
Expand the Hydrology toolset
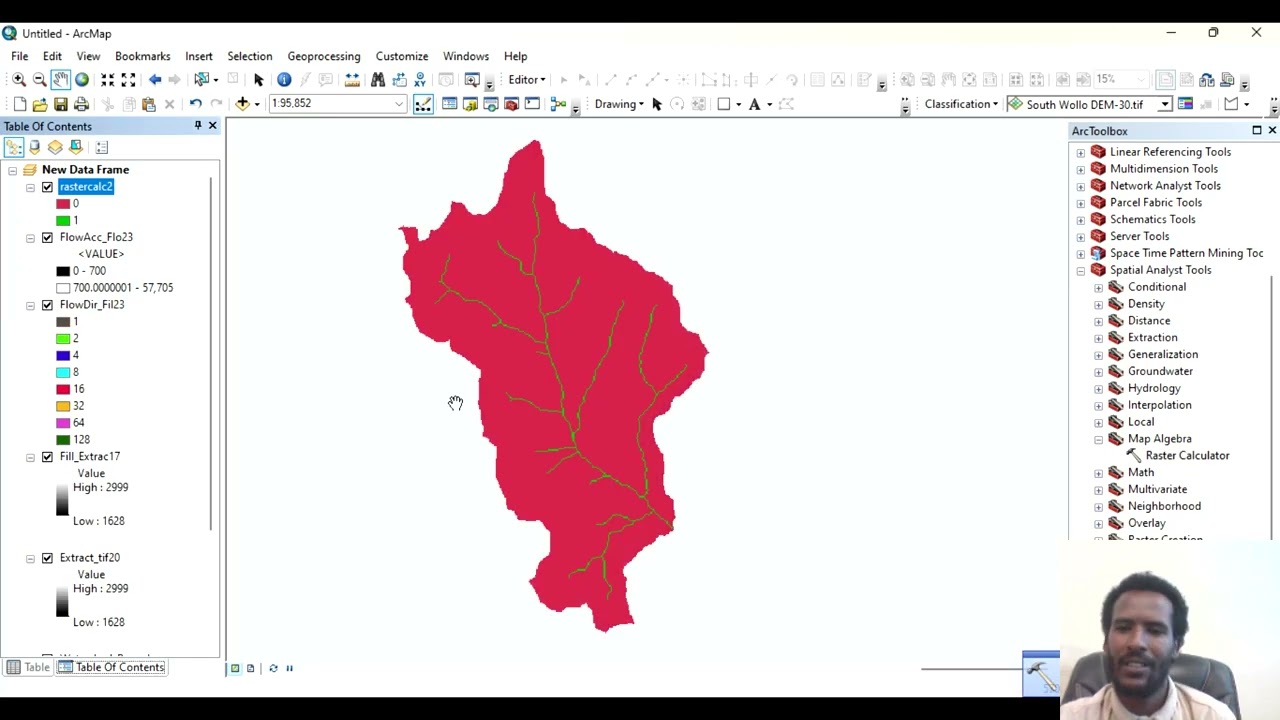(x=1098, y=389)
